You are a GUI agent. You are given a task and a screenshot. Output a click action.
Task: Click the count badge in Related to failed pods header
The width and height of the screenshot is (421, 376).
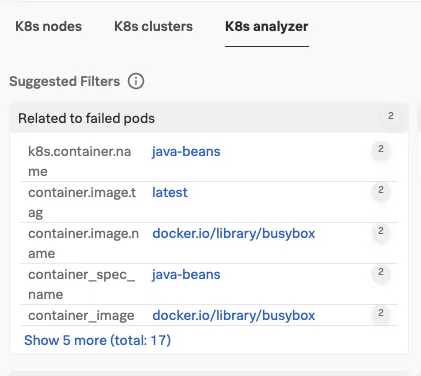pyautogui.click(x=391, y=116)
